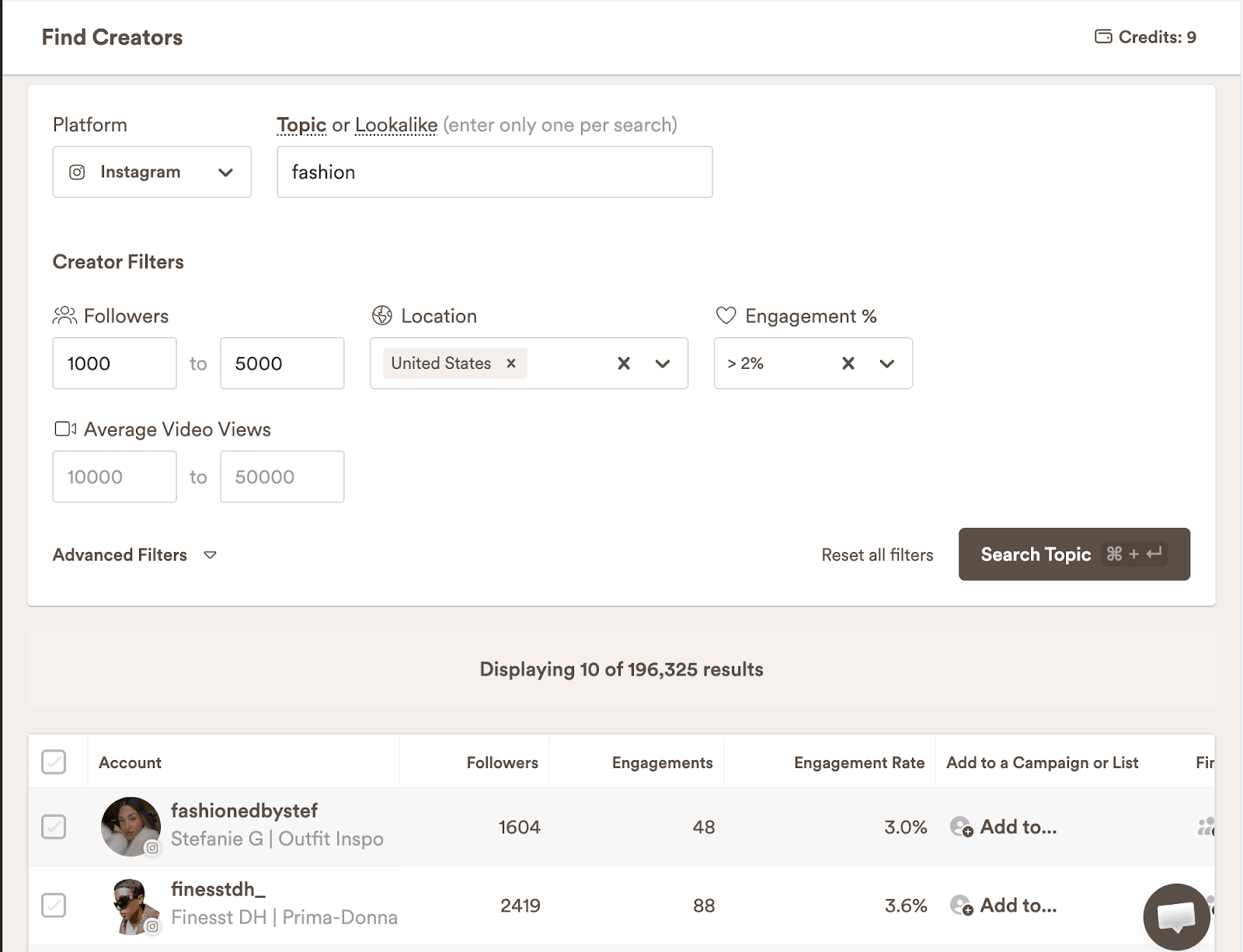Expand Advanced Filters section

tap(134, 554)
